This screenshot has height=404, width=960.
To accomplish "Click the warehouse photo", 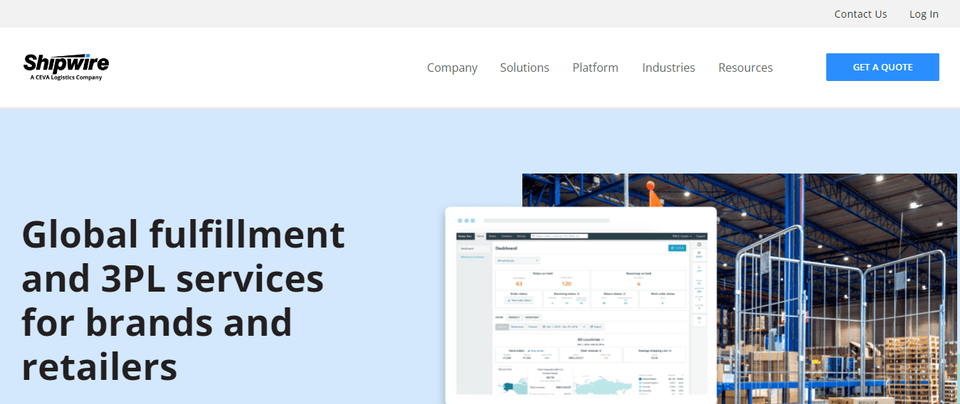I will click(836, 288).
